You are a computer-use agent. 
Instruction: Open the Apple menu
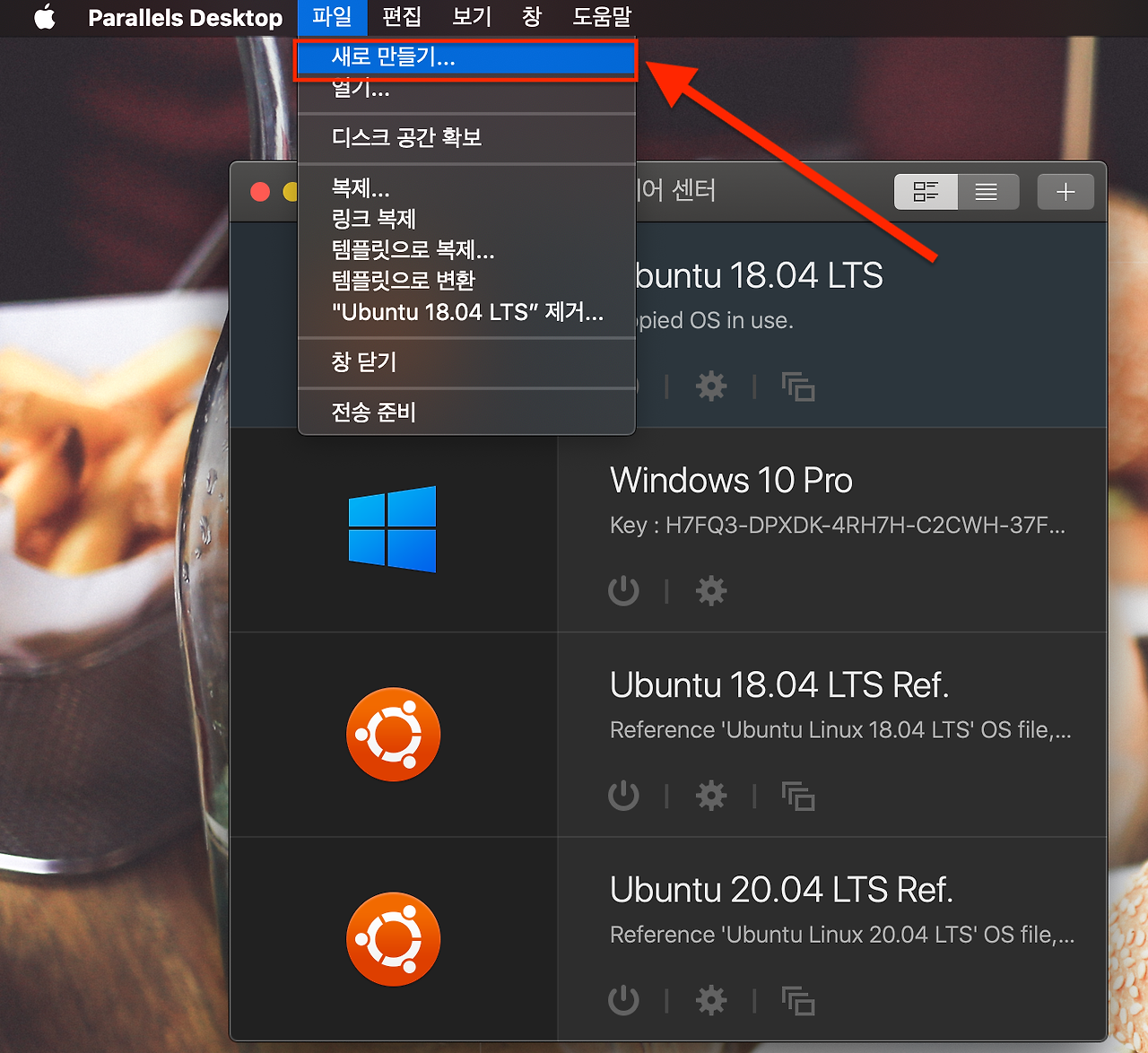[45, 17]
